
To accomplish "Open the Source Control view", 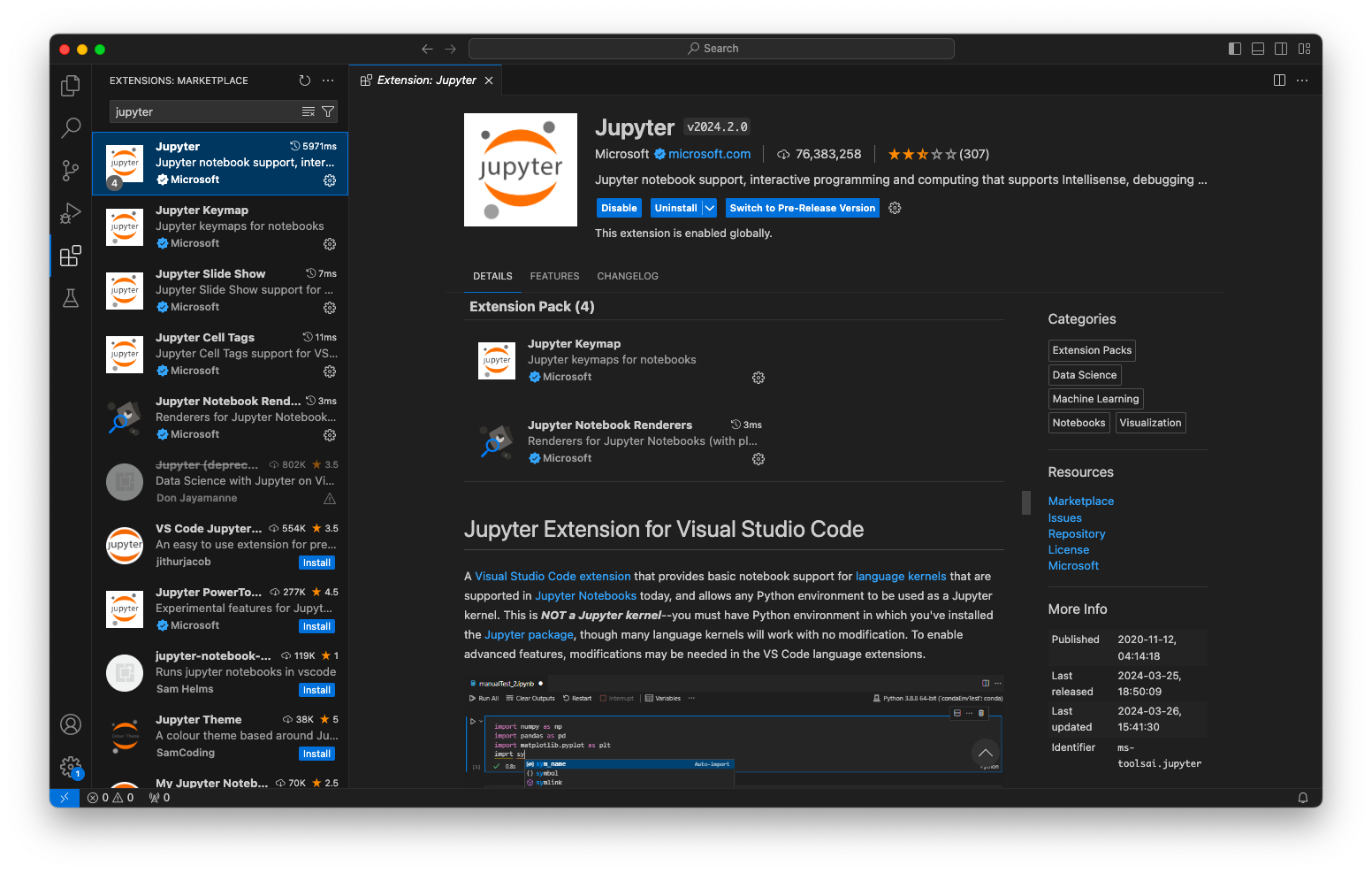I will pyautogui.click(x=70, y=171).
